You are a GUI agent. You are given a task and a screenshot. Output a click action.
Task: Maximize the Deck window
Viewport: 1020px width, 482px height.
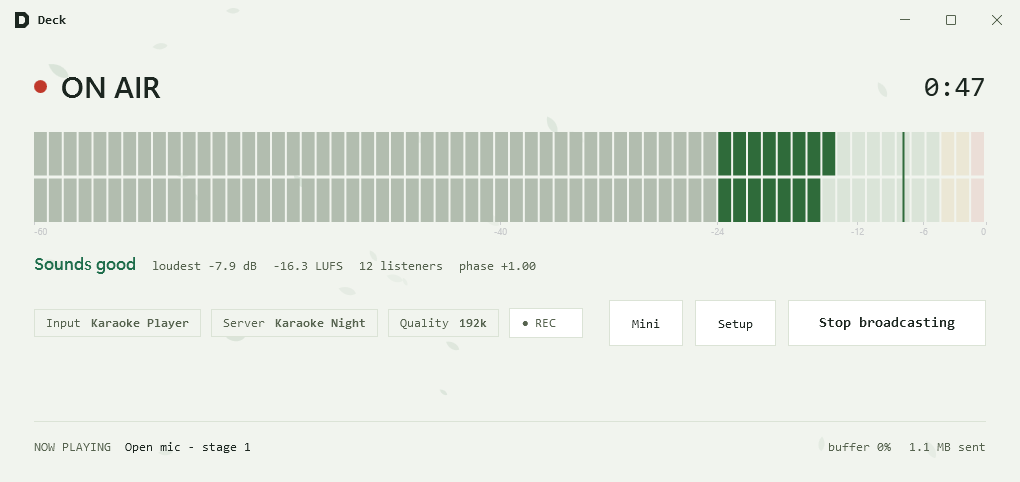(x=951, y=20)
